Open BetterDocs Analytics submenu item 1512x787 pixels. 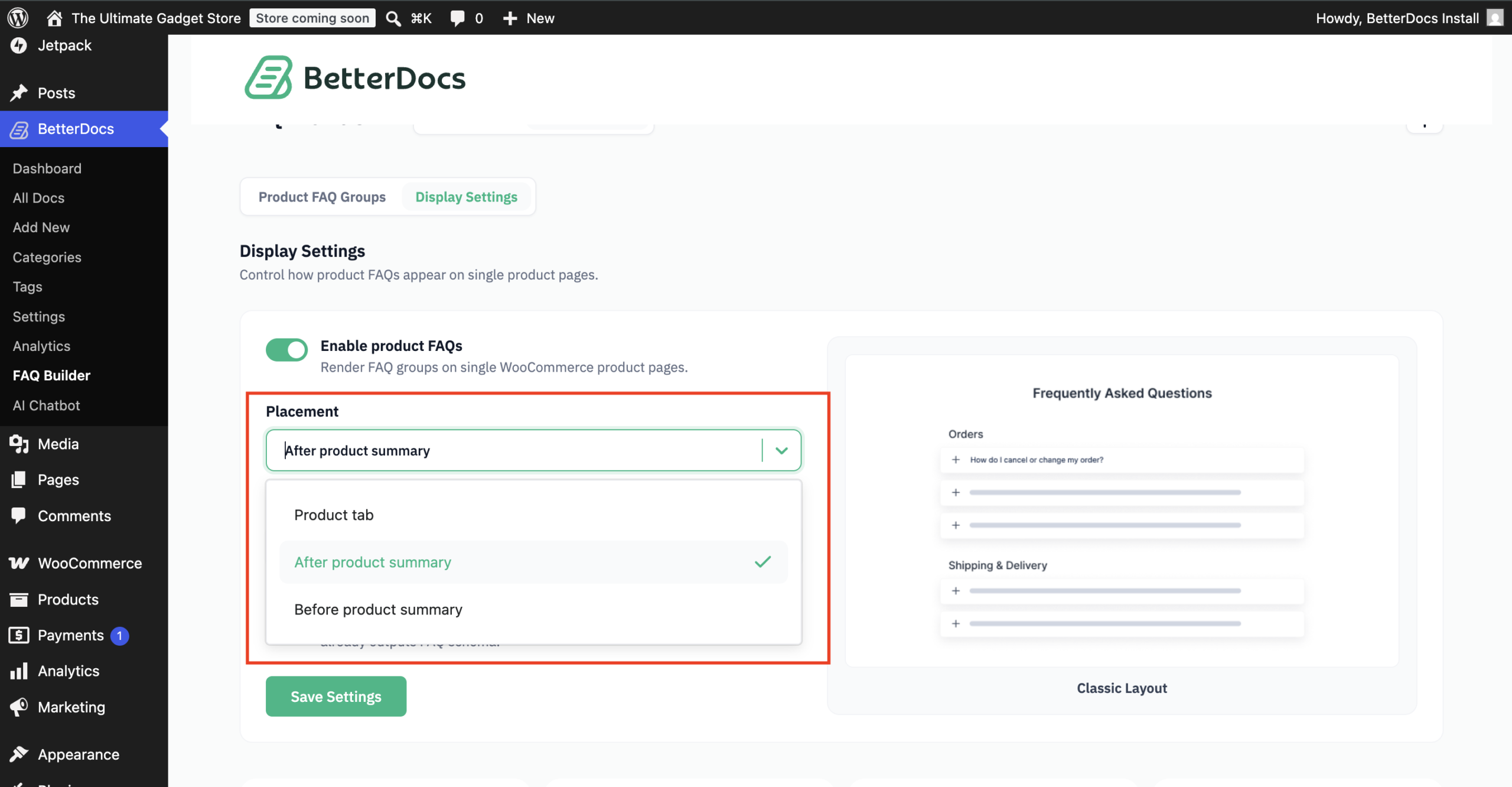pyautogui.click(x=41, y=346)
